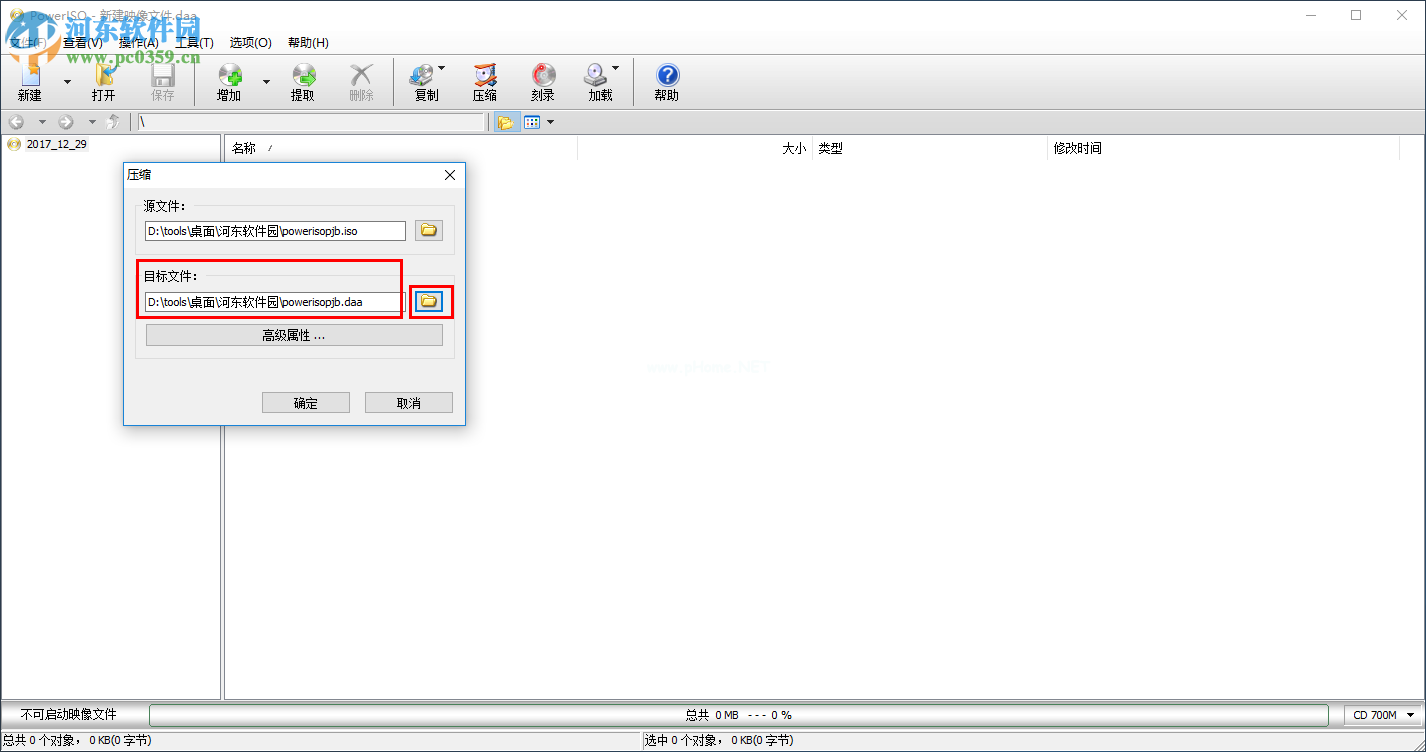
Task: Browse for source file with folder icon
Action: pyautogui.click(x=429, y=231)
